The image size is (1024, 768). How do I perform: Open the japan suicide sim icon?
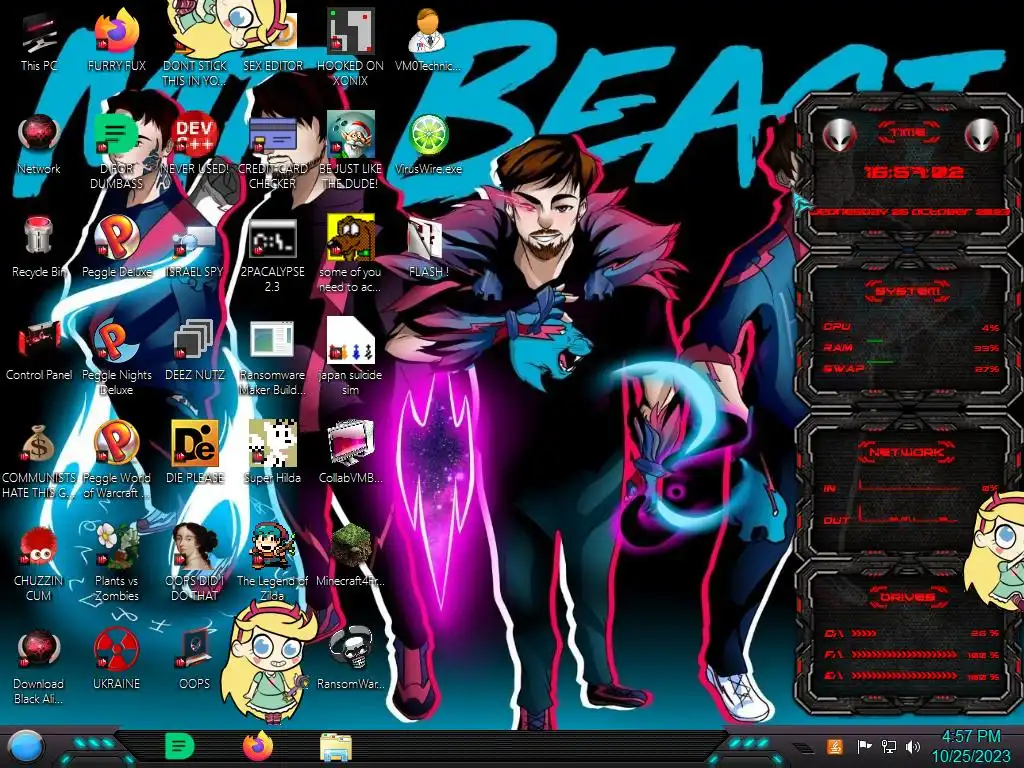point(350,357)
